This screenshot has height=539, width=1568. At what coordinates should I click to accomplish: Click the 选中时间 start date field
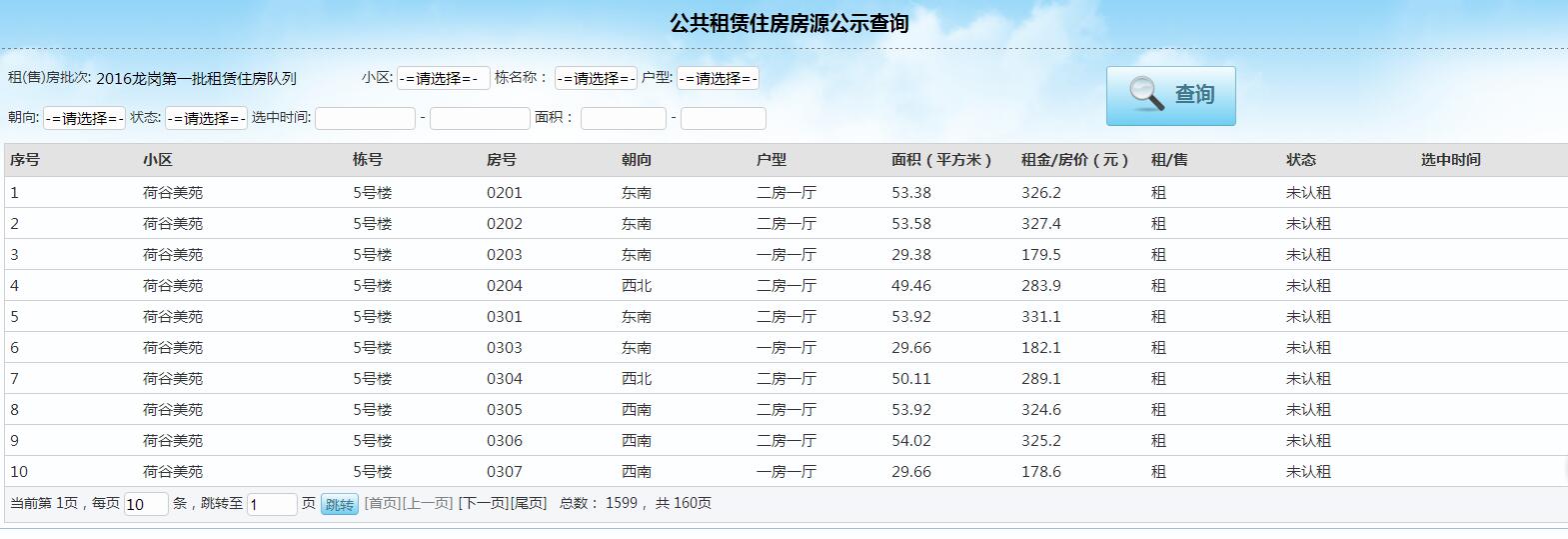click(x=365, y=118)
